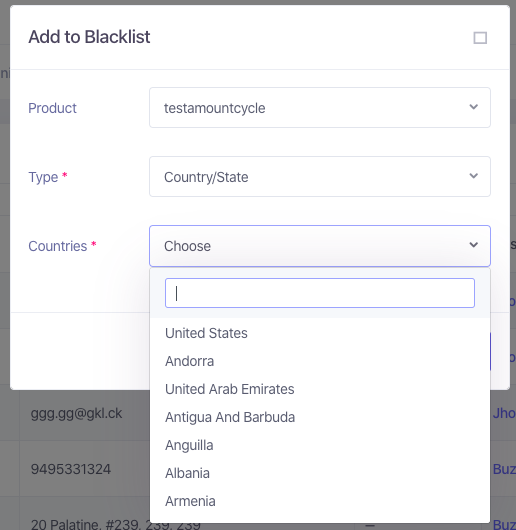Click the ggg.gg@gkl.ck table entry
The width and height of the screenshot is (516, 530).
pyautogui.click(x=76, y=413)
